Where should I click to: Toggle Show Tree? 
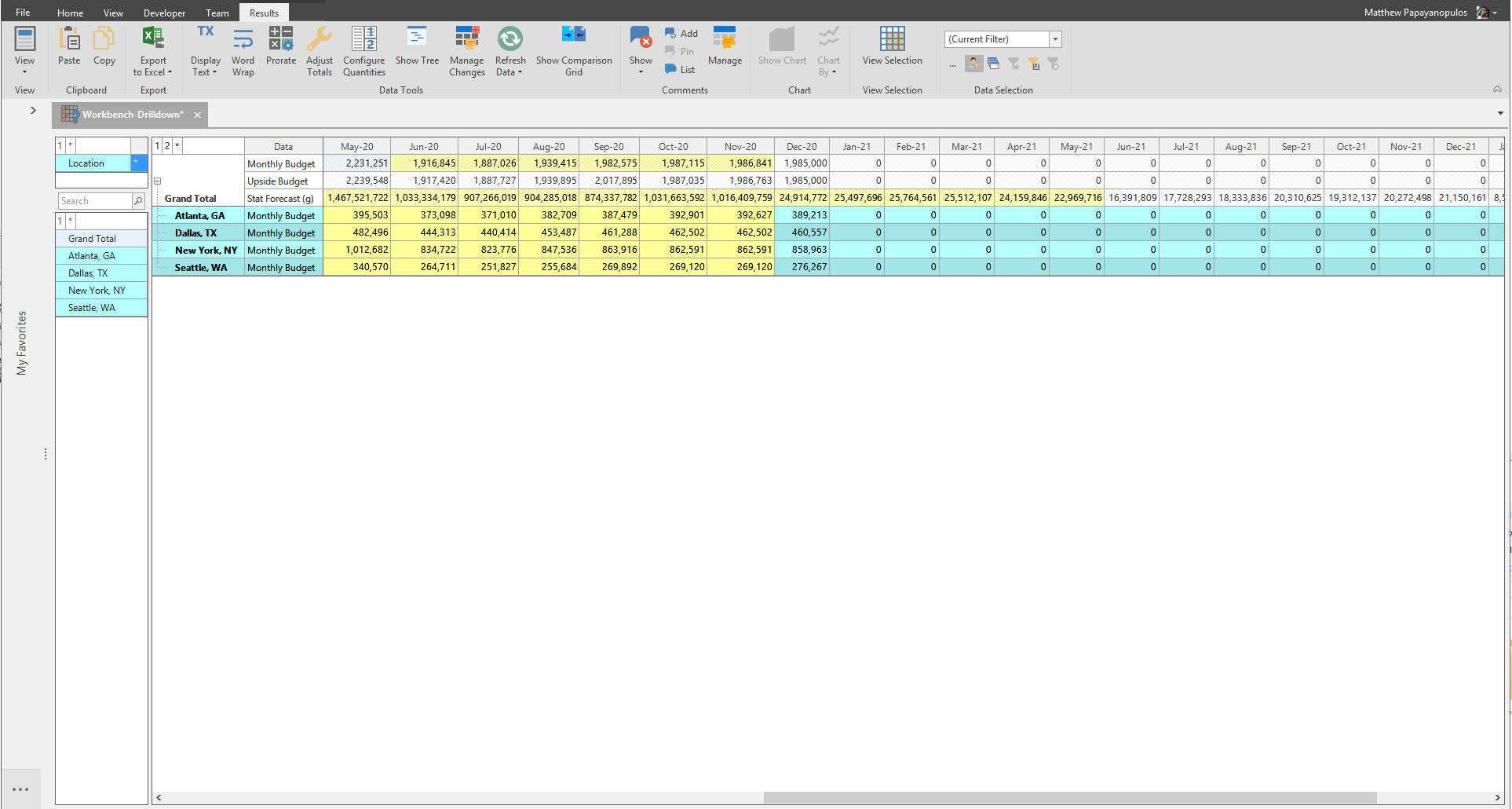point(417,46)
